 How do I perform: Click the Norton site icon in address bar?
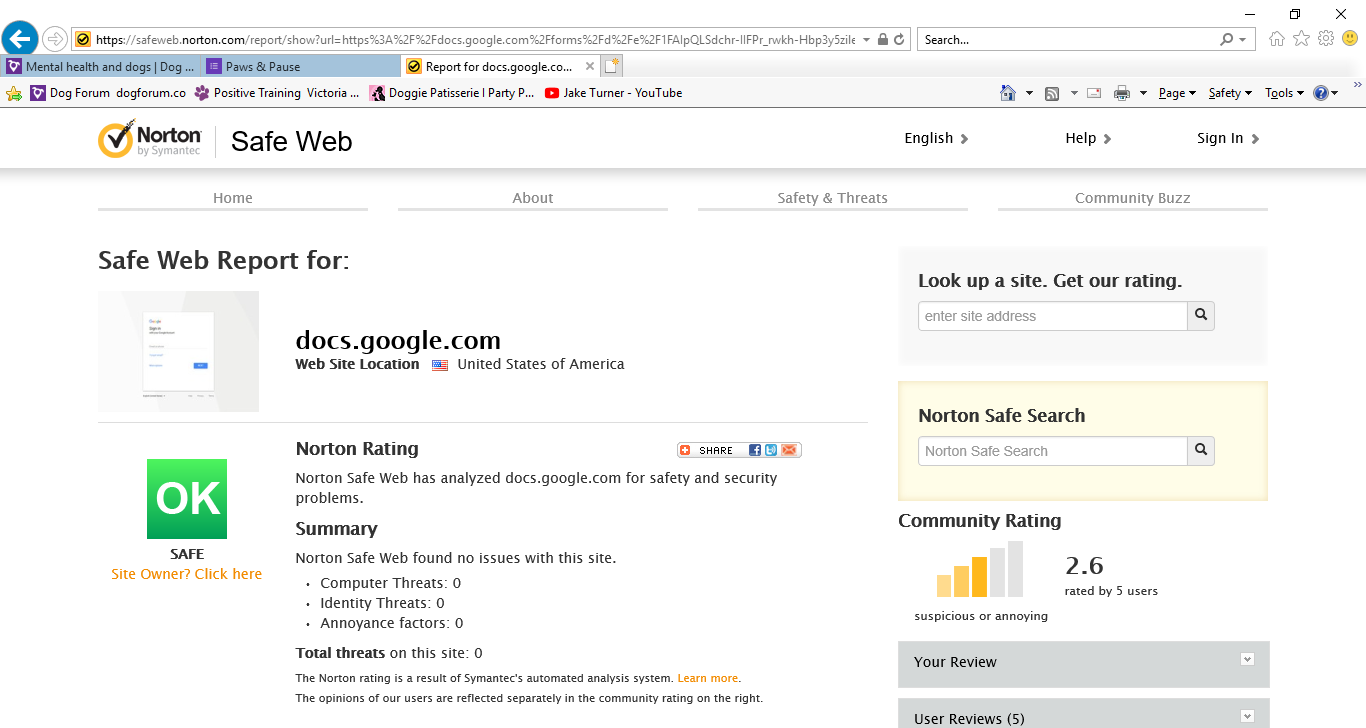tap(83, 40)
